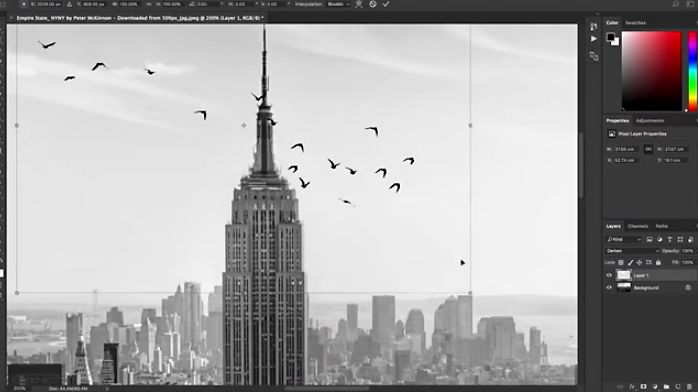Select the Background layer thumbnail

coord(624,287)
